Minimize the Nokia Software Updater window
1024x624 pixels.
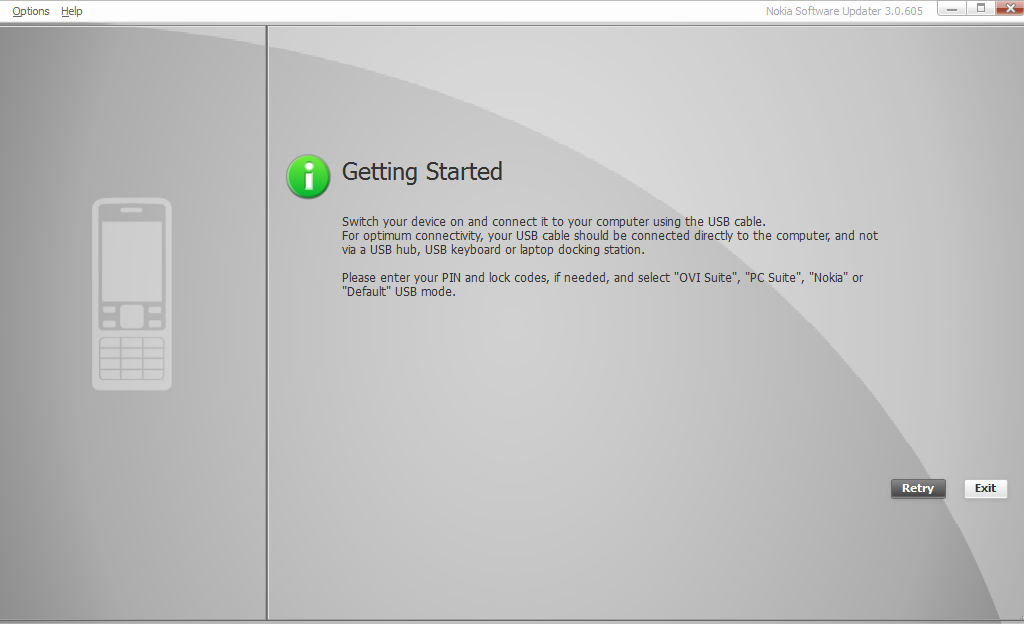pyautogui.click(x=952, y=8)
